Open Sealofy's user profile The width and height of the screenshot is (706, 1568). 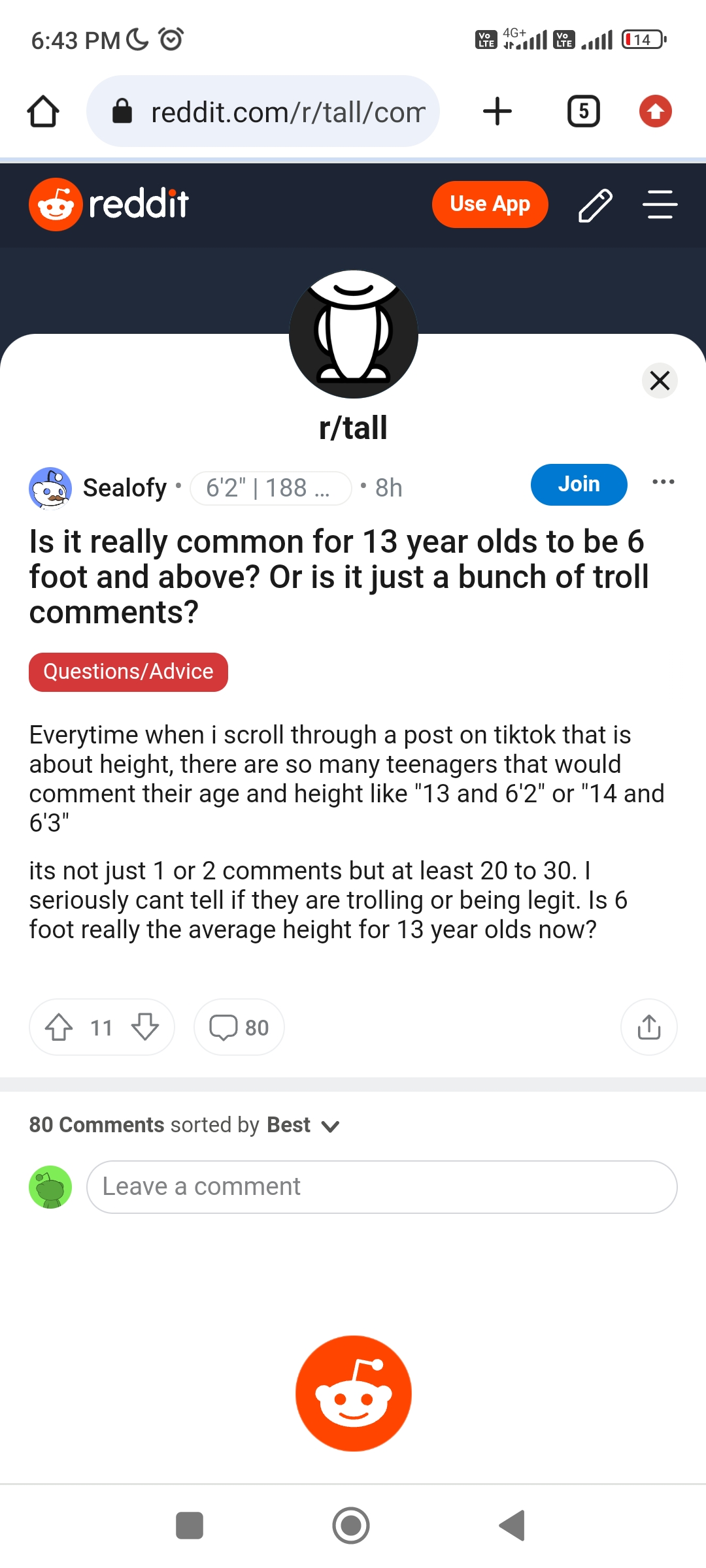[x=125, y=488]
